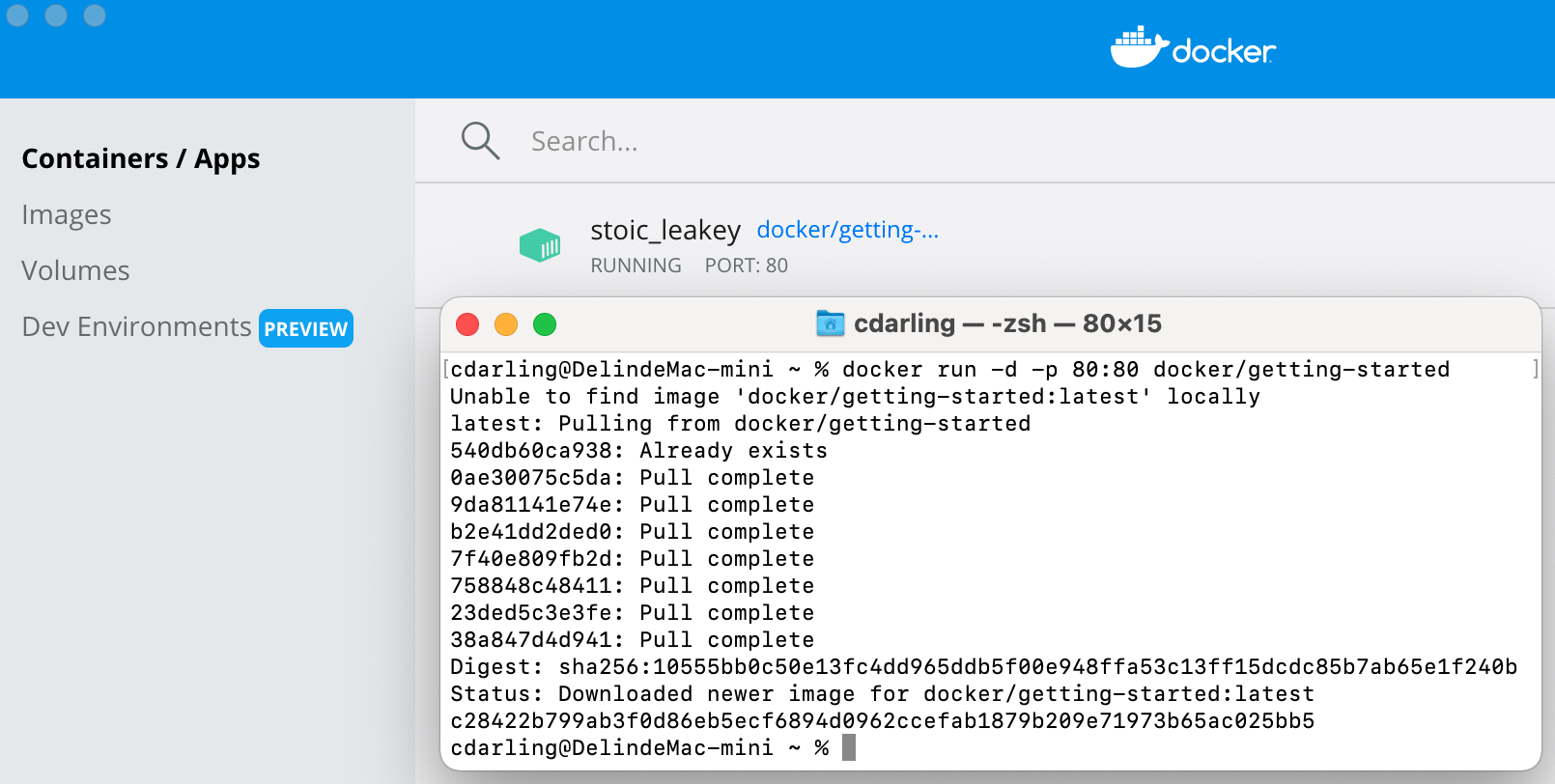The image size is (1555, 784).
Task: Click the PREVIEW badge
Action: [306, 328]
